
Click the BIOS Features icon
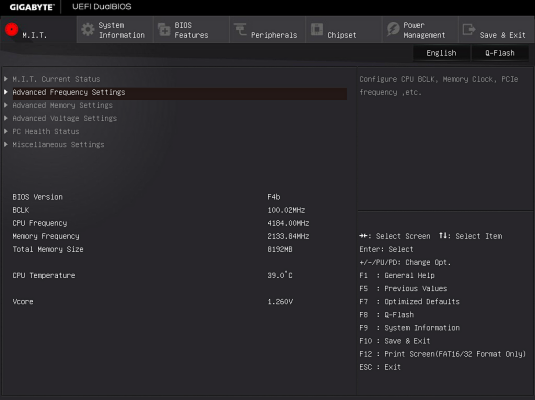pos(164,30)
